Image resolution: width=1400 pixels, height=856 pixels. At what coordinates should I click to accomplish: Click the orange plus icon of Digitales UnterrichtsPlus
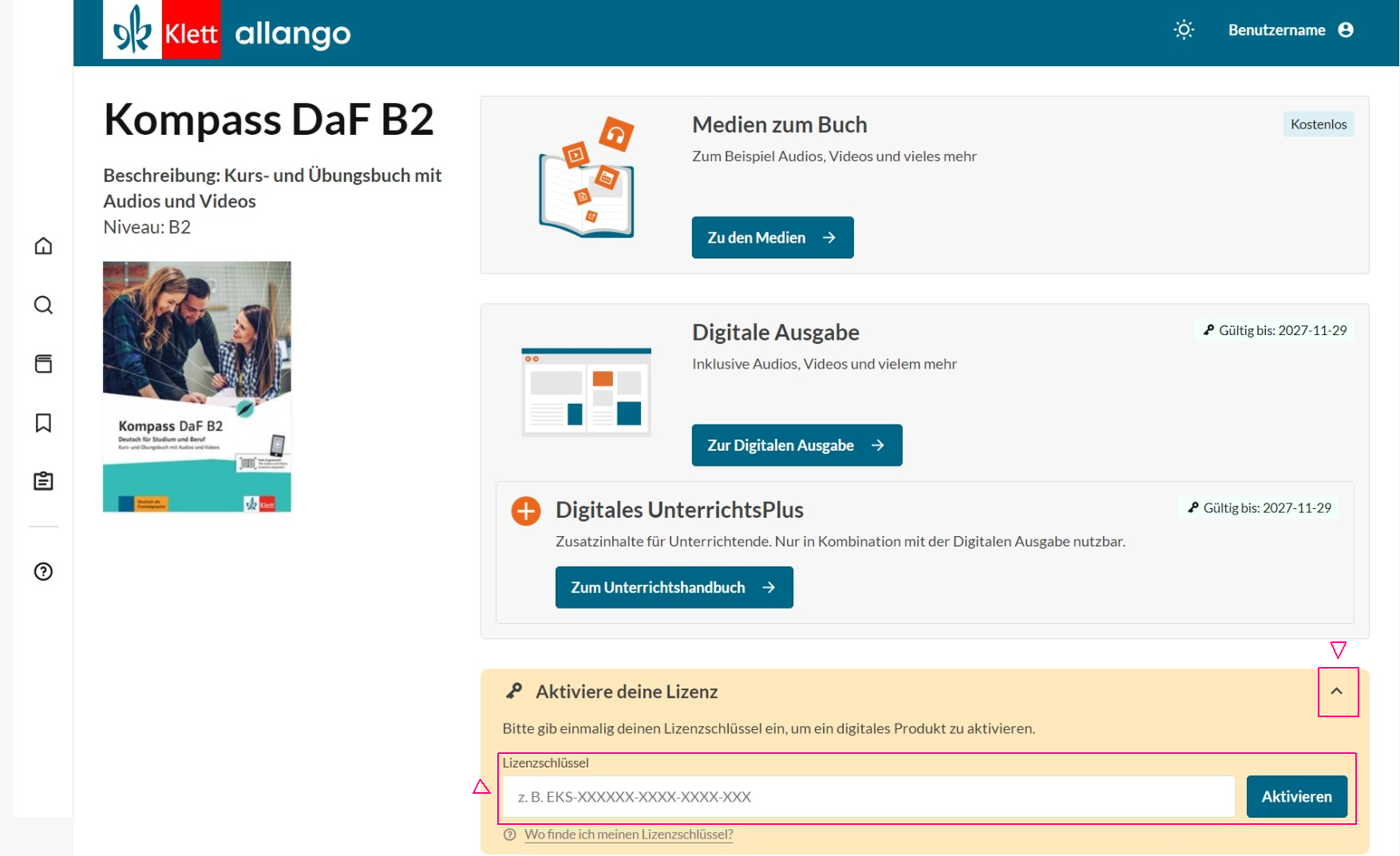526,511
